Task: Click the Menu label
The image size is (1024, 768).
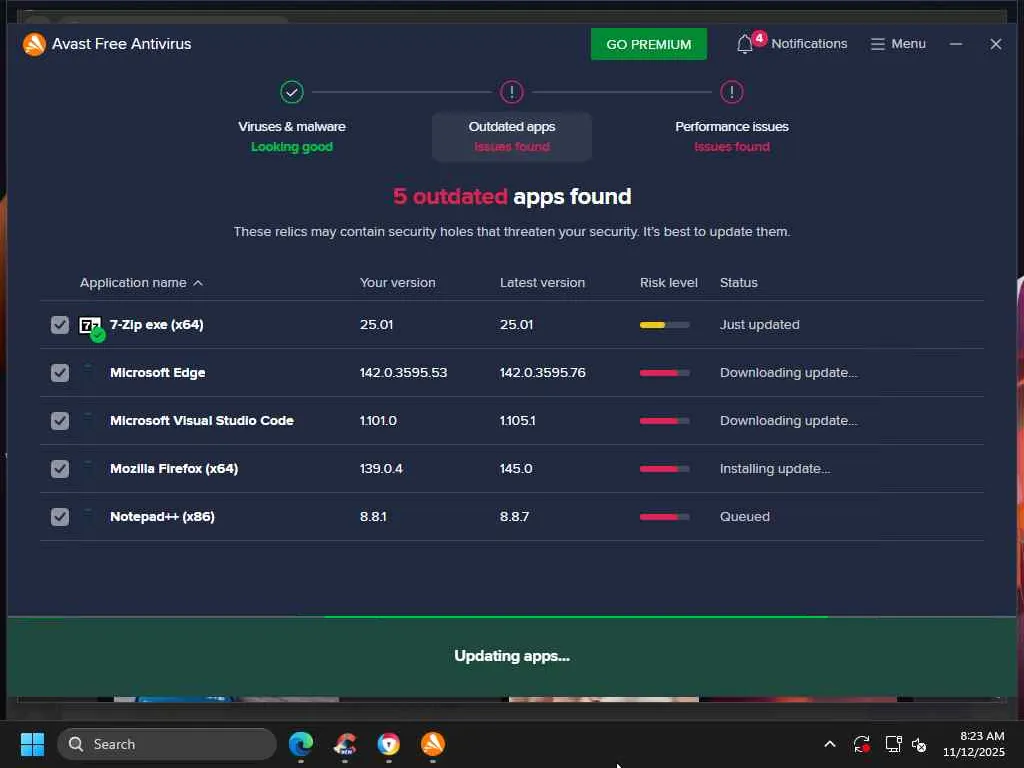Action: tap(908, 44)
